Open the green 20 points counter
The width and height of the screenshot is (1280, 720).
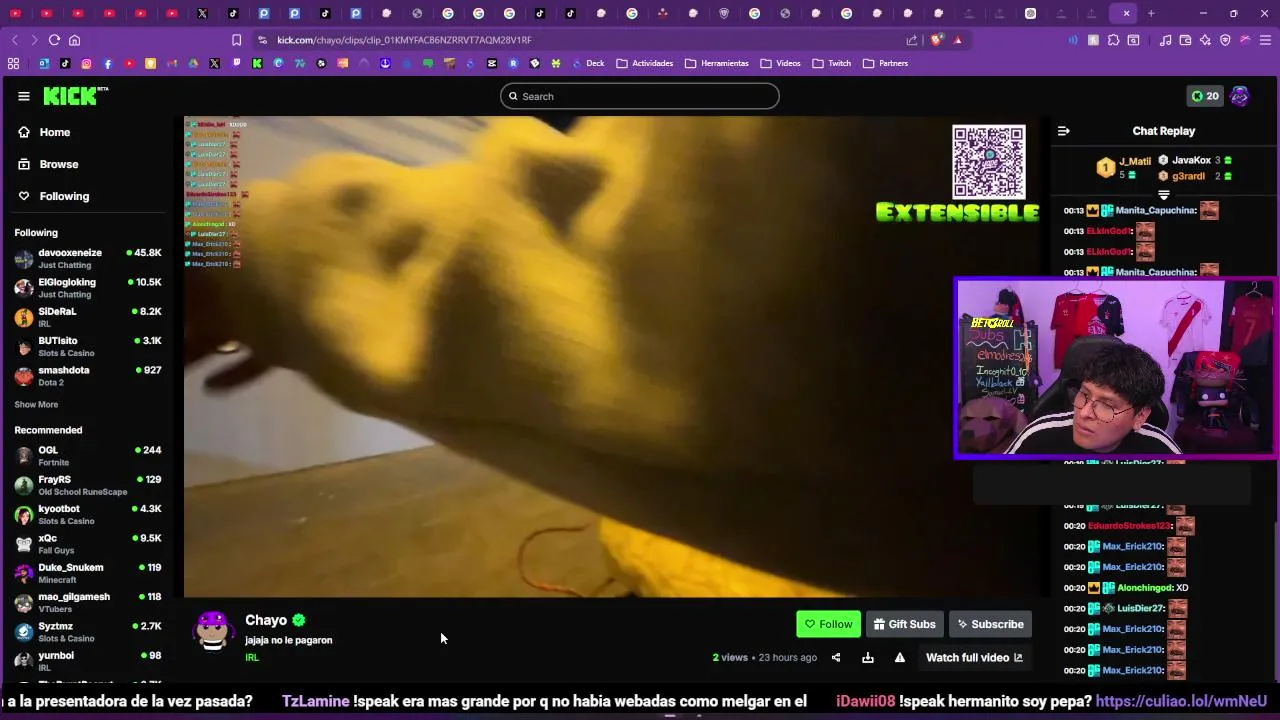point(1205,96)
